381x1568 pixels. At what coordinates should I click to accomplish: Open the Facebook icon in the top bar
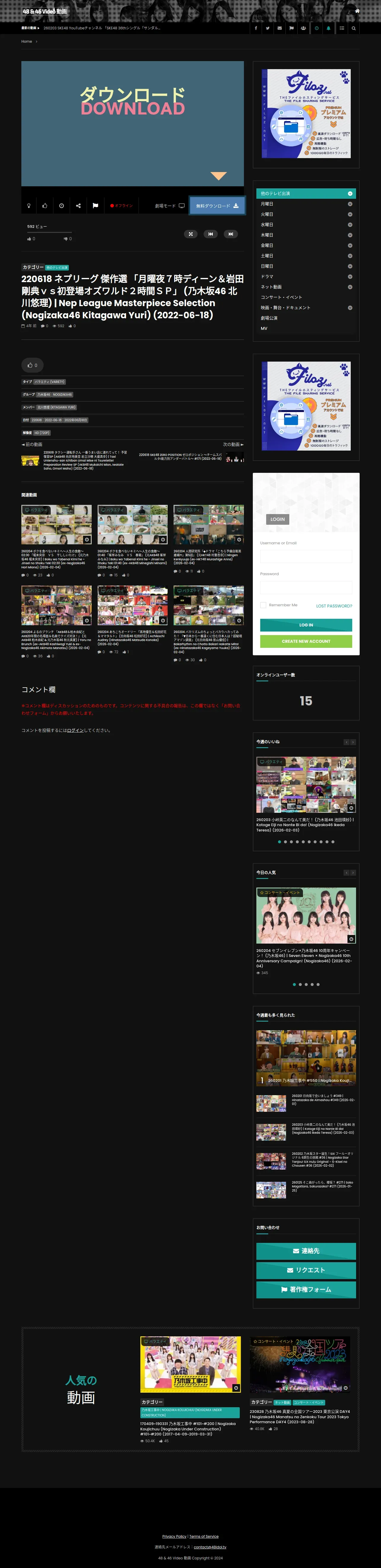255,28
